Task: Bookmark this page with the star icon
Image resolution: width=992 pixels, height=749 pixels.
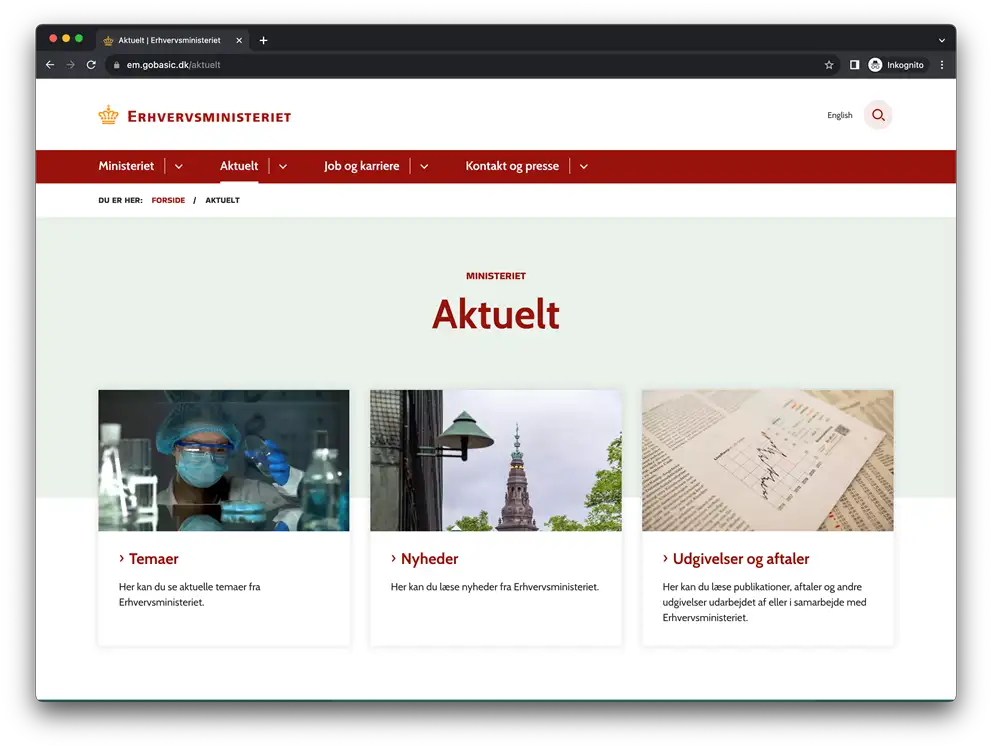Action: coord(829,65)
